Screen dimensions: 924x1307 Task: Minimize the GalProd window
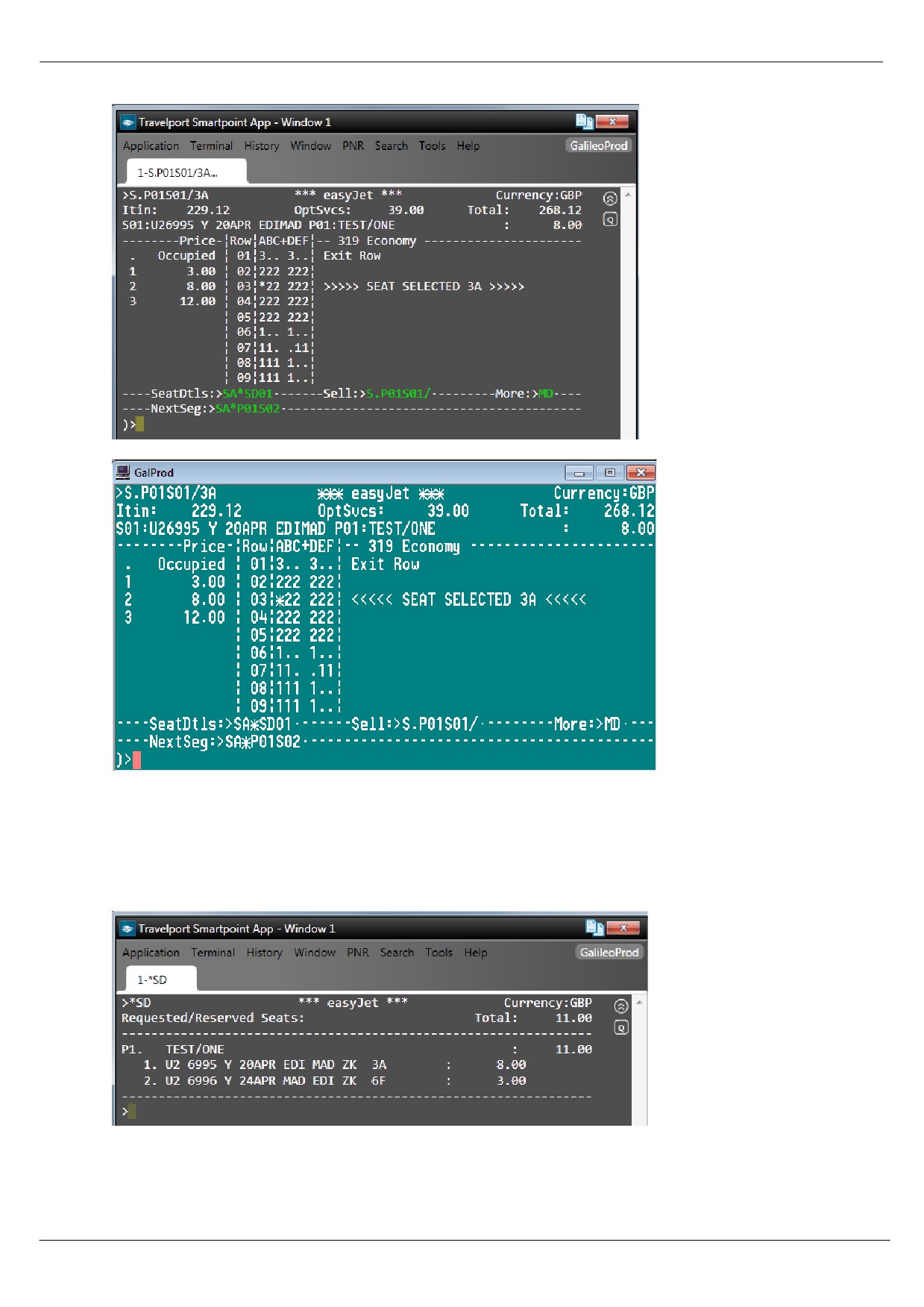coord(579,472)
